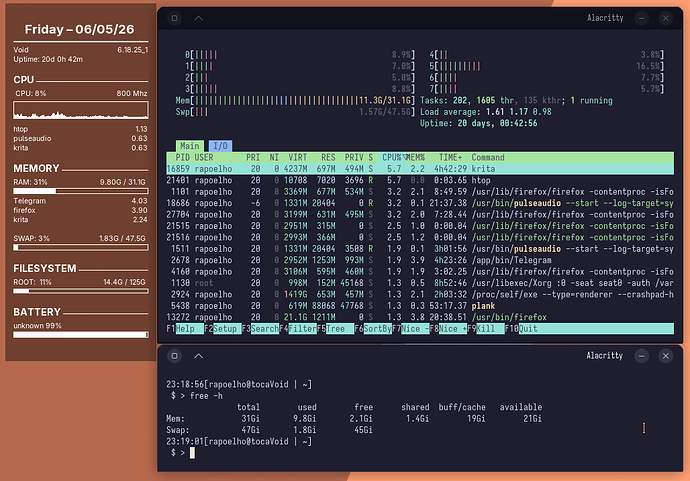Select the pulseaudio row PID 1511
The height and width of the screenshot is (481, 690).
click(420, 249)
